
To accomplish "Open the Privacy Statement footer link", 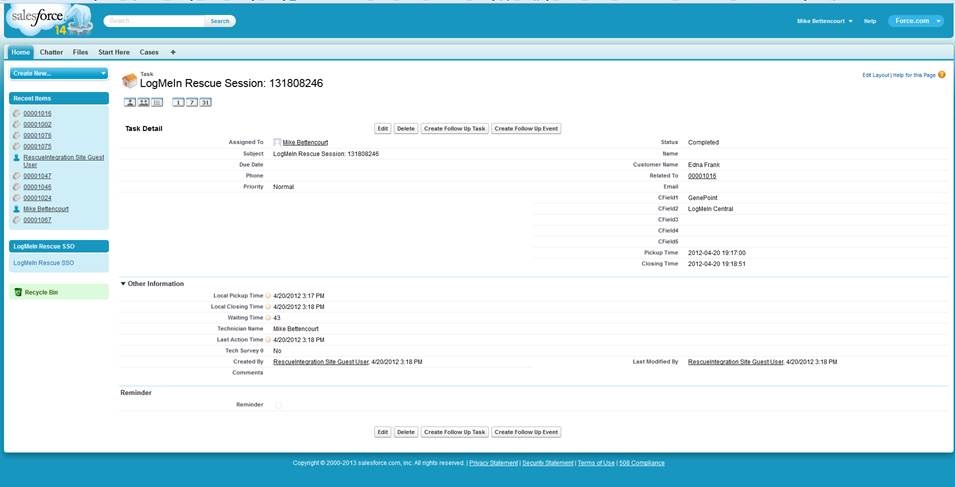I will [x=493, y=463].
